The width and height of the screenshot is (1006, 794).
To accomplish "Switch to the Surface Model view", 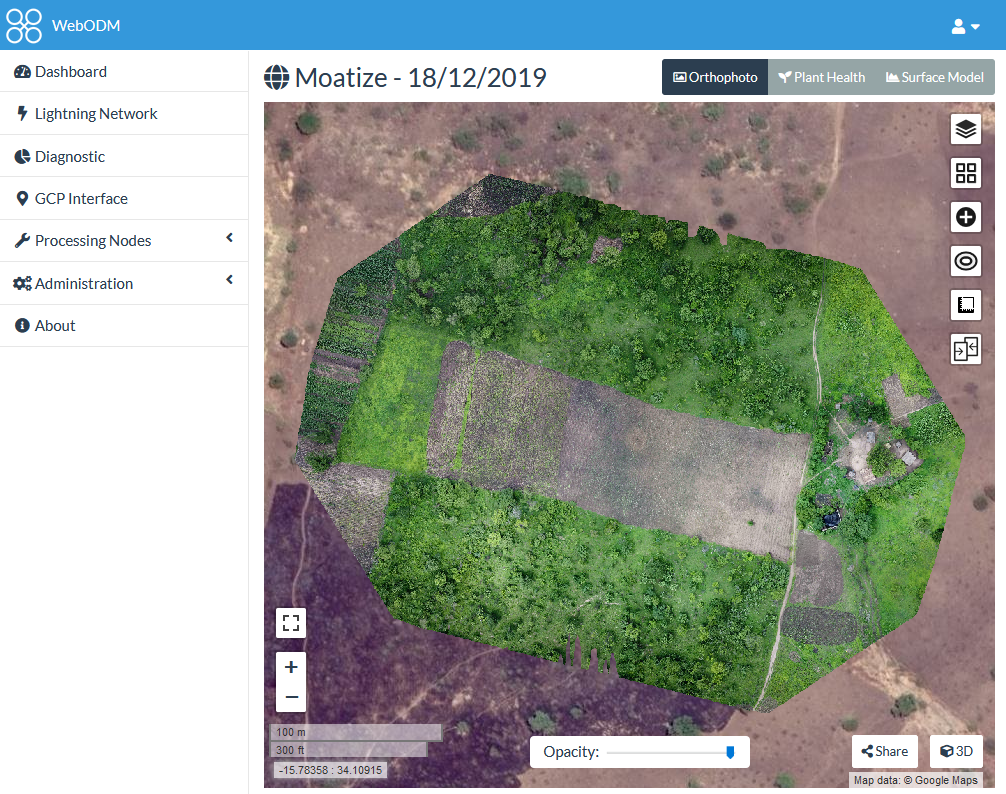I will [x=934, y=77].
